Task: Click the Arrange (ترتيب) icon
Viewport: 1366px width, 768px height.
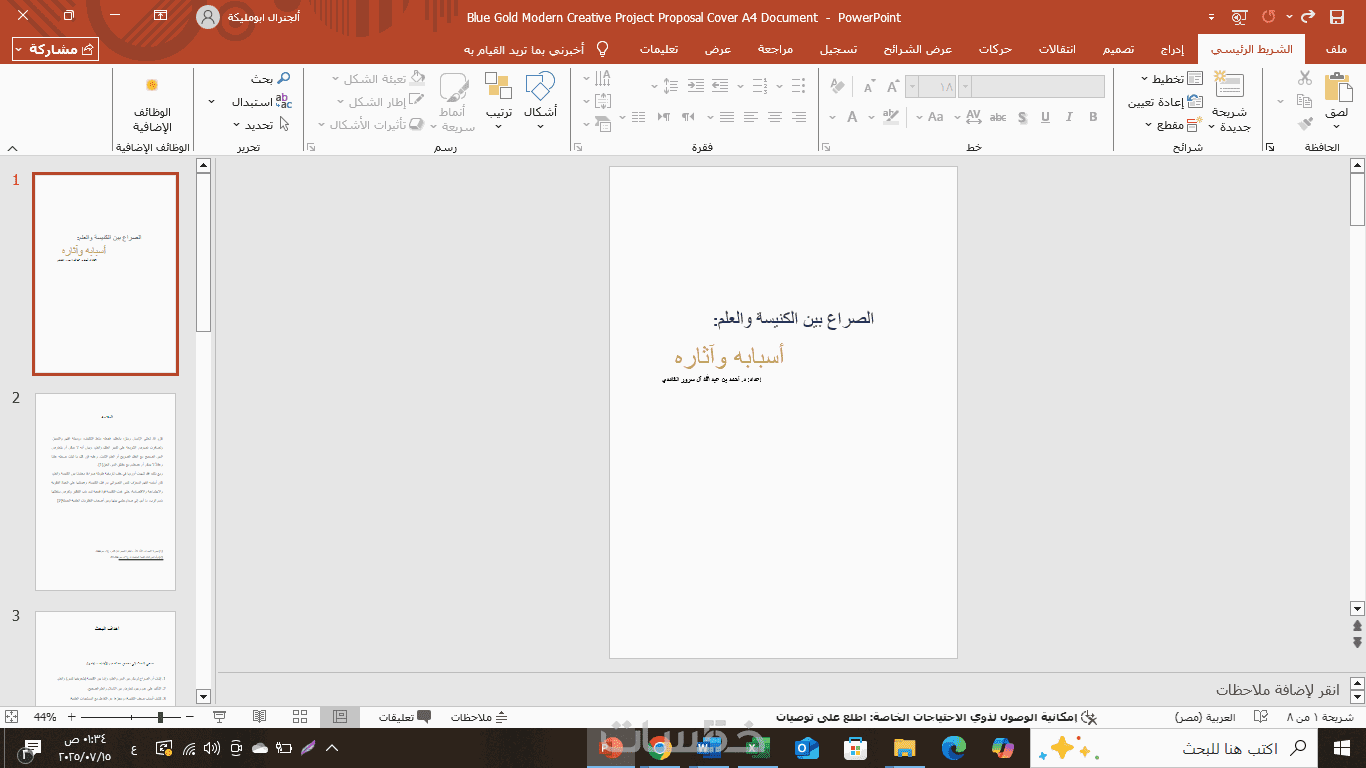Action: pos(499,87)
